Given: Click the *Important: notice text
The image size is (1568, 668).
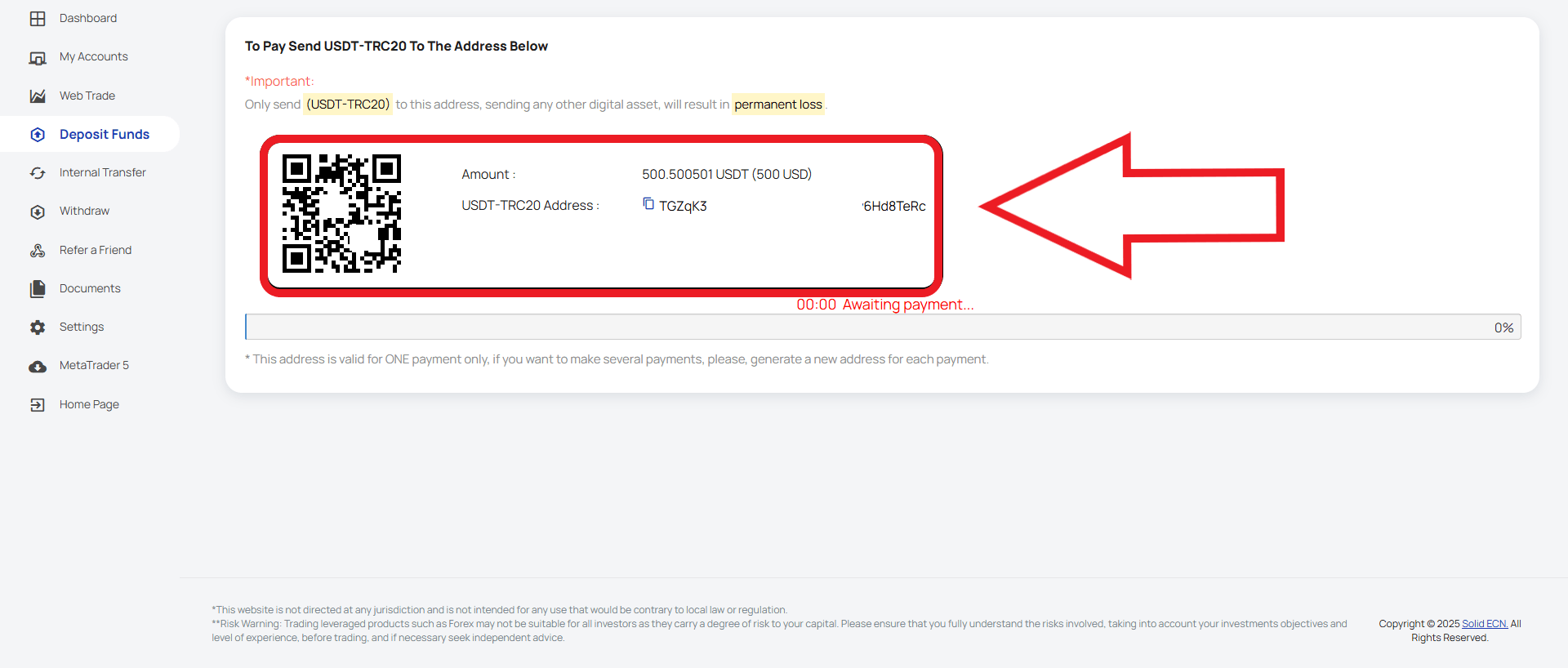Looking at the screenshot, I should [x=279, y=81].
